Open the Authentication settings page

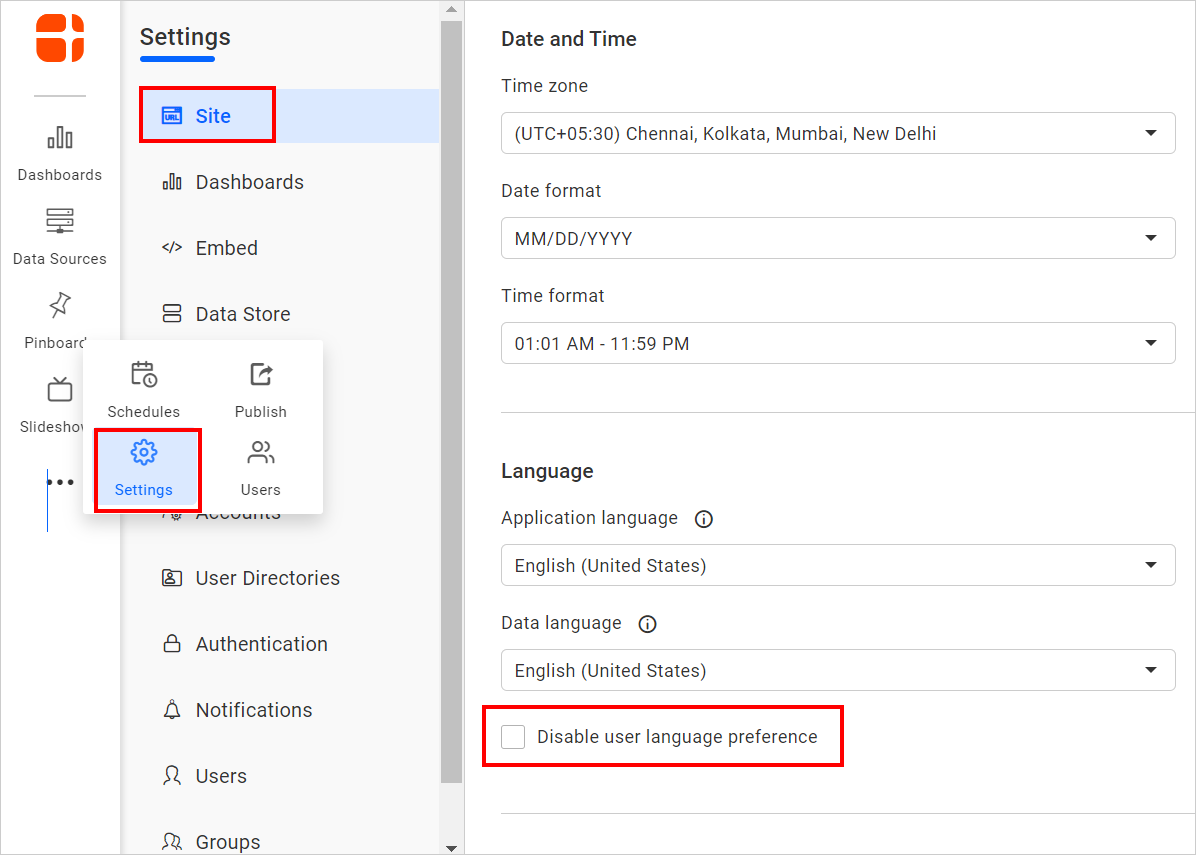(261, 644)
